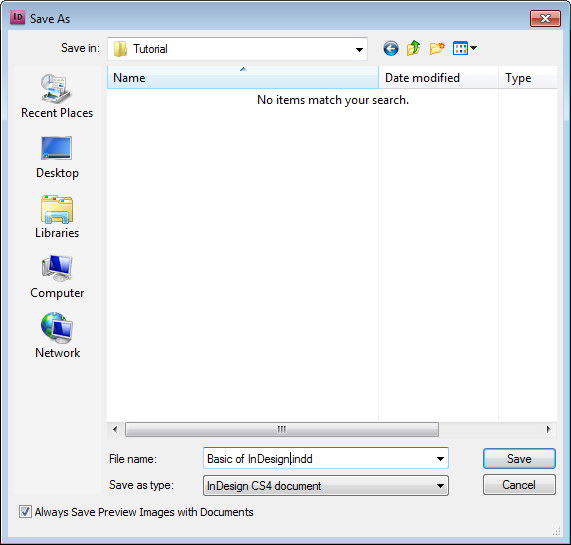Sort by Date modified column header

pyautogui.click(x=438, y=78)
